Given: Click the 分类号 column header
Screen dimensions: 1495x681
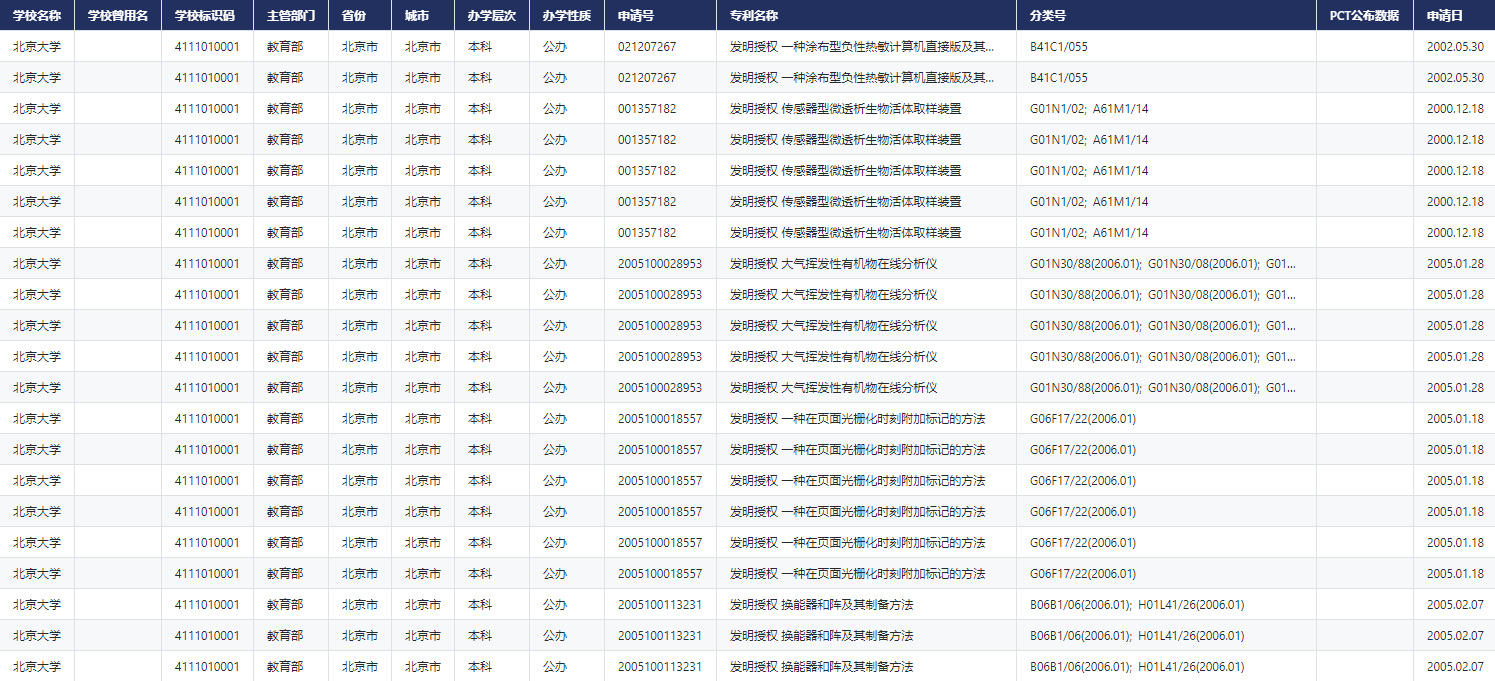Looking at the screenshot, I should click(x=1166, y=16).
